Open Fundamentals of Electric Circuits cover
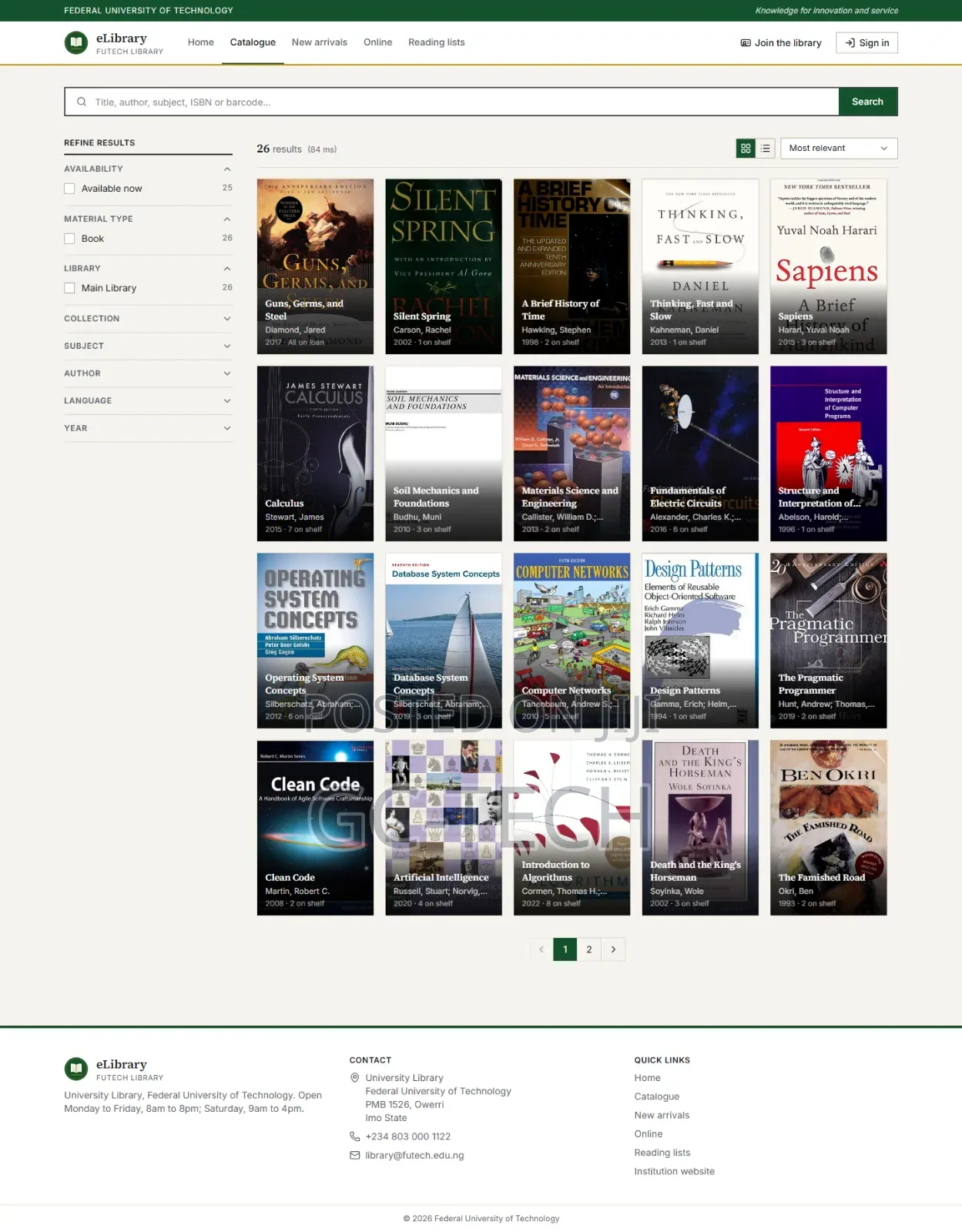This screenshot has height=1232, width=962. (x=700, y=454)
